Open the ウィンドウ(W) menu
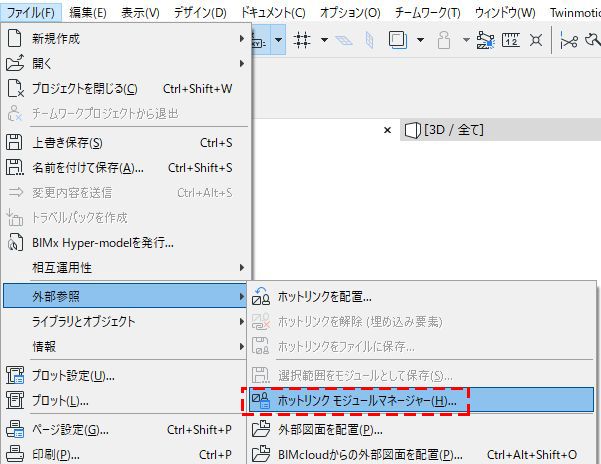601x464 pixels. pyautogui.click(x=505, y=13)
